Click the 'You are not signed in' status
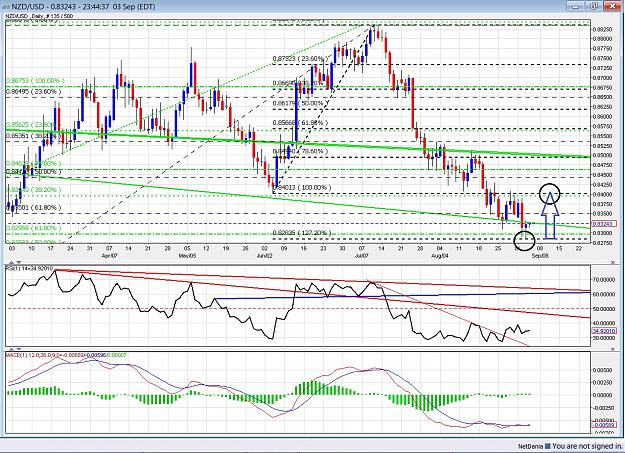 click(x=587, y=446)
